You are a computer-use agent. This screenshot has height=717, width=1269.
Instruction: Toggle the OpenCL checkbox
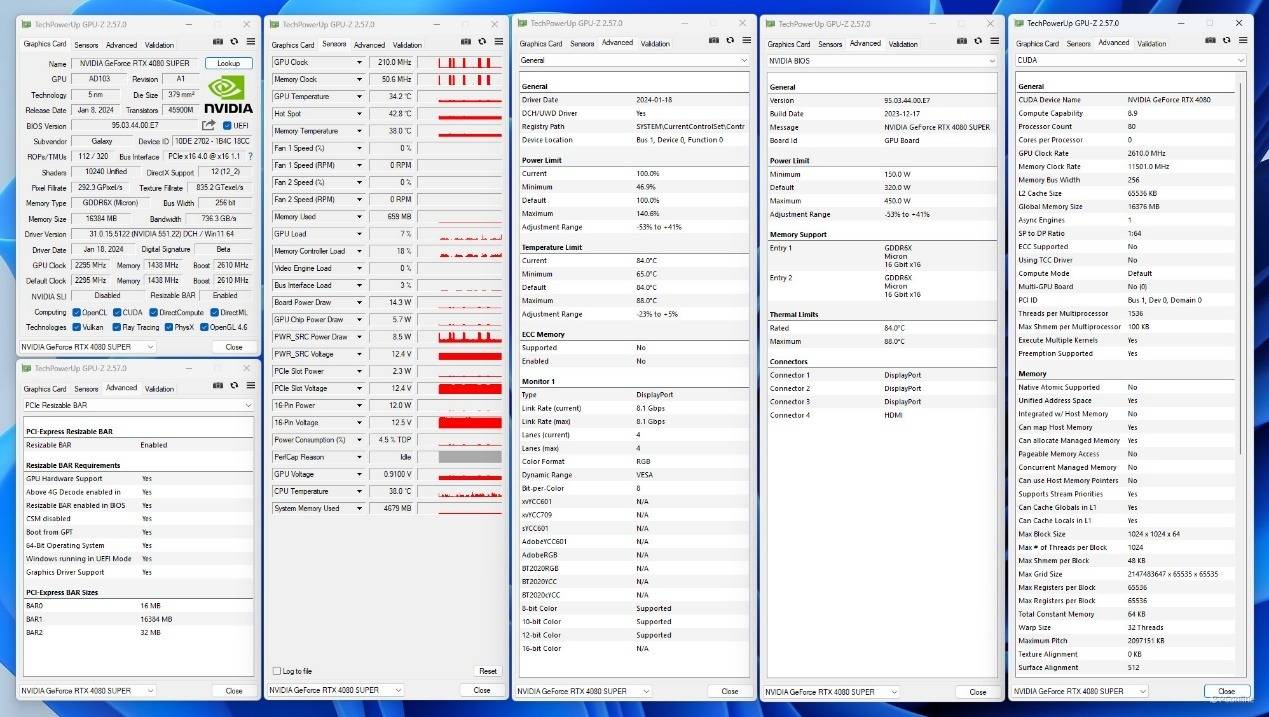76,312
